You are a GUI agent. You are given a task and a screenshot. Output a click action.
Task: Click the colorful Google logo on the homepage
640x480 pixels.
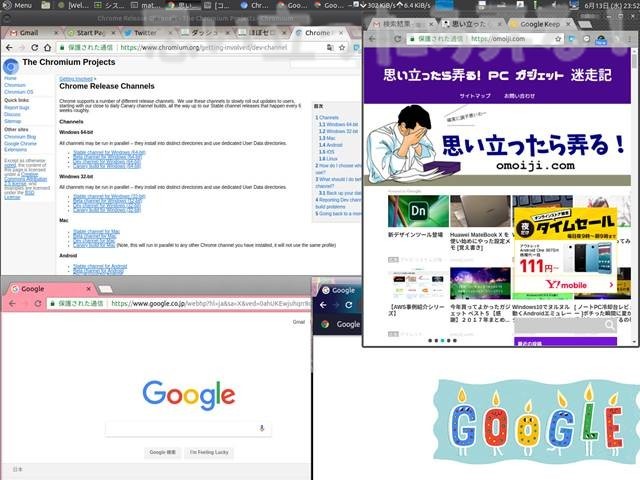(x=189, y=395)
